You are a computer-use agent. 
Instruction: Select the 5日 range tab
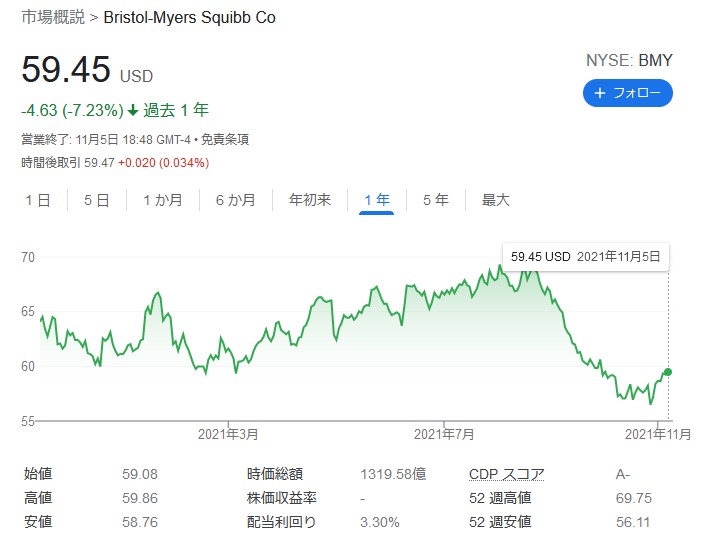(x=97, y=200)
